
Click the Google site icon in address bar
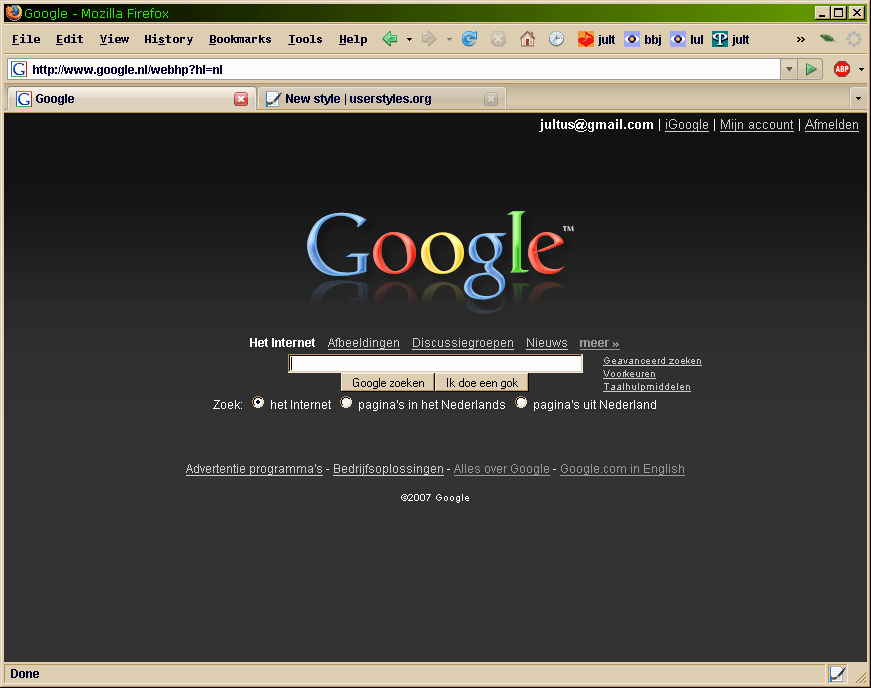pyautogui.click(x=19, y=69)
